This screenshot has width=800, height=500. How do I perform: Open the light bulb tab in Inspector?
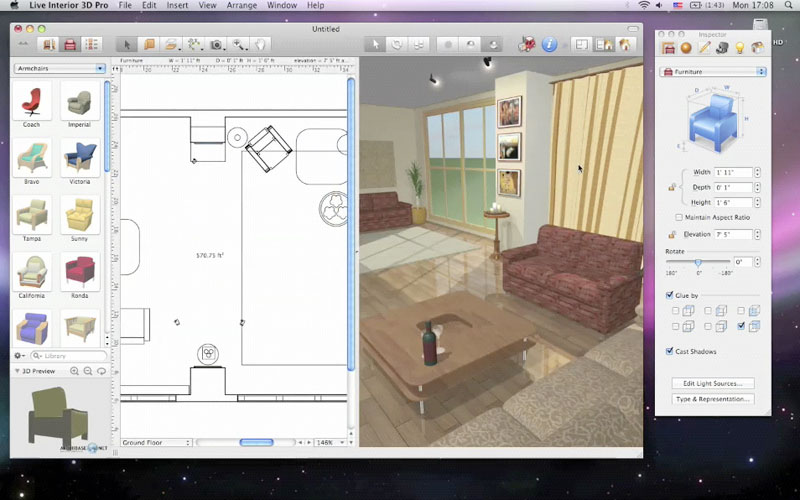[740, 47]
